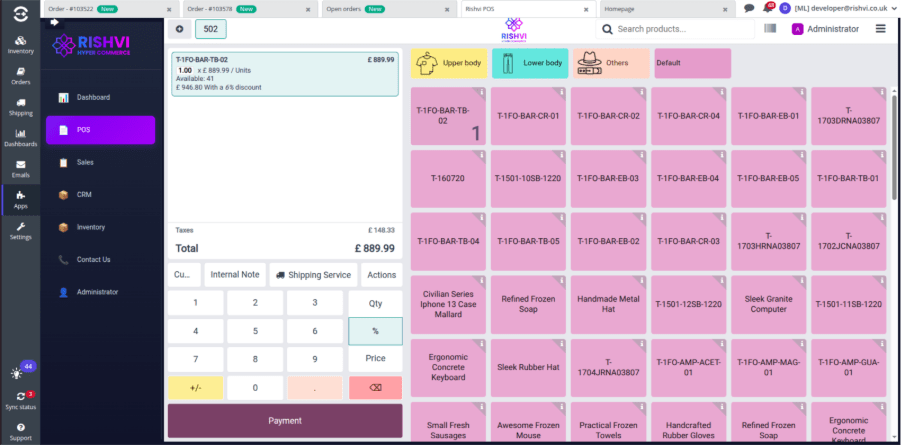Open the Emails envelope icon
Screen dimensions: 901x445
(x=20, y=167)
